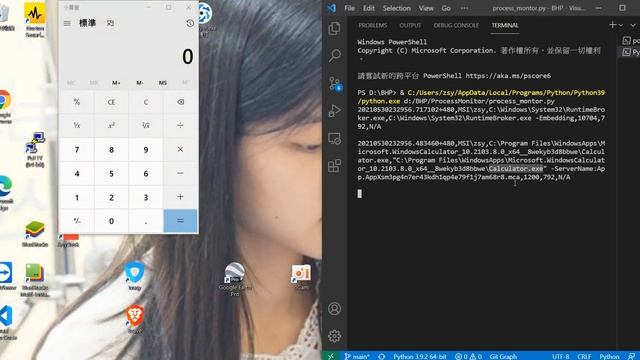Open the Manage gear in activity bar
Image resolution: width=640 pixels, height=360 pixels.
(x=334, y=336)
